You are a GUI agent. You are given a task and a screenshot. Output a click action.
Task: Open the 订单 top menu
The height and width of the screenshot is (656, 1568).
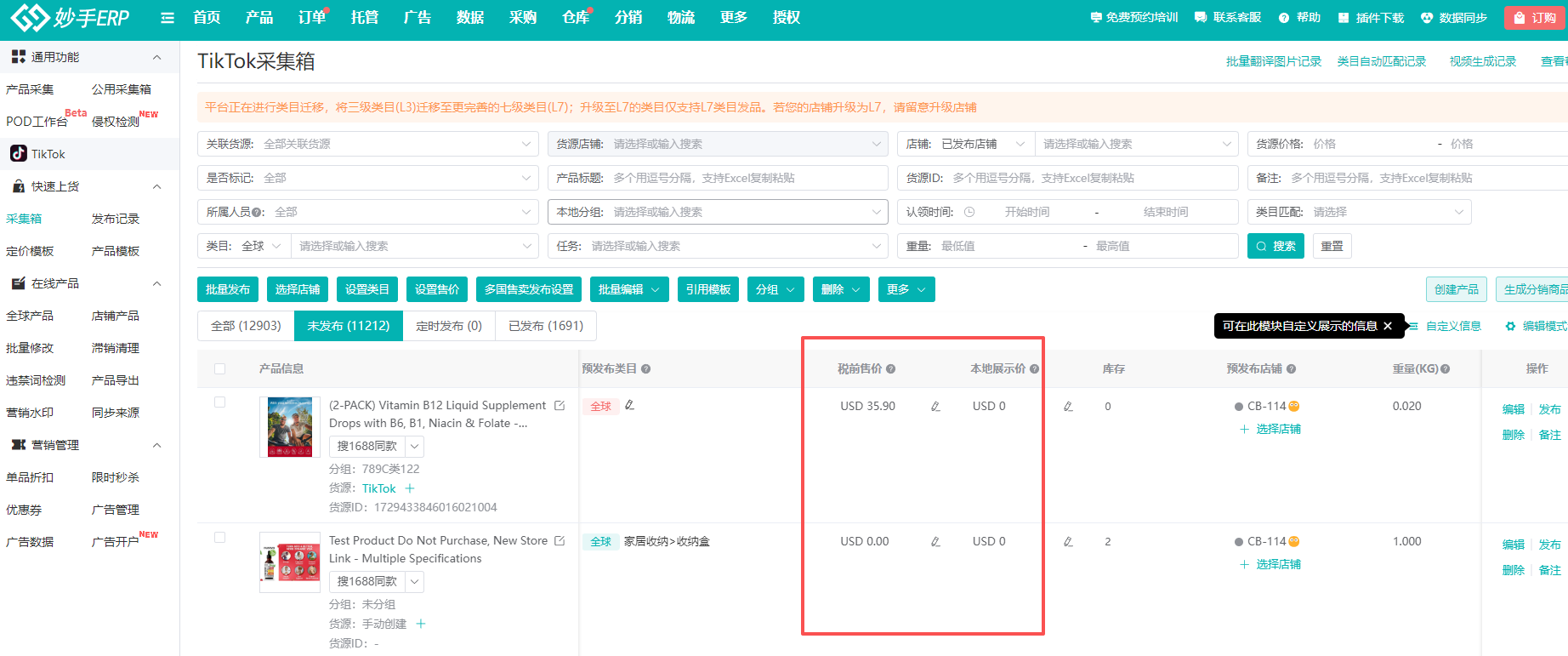(312, 17)
